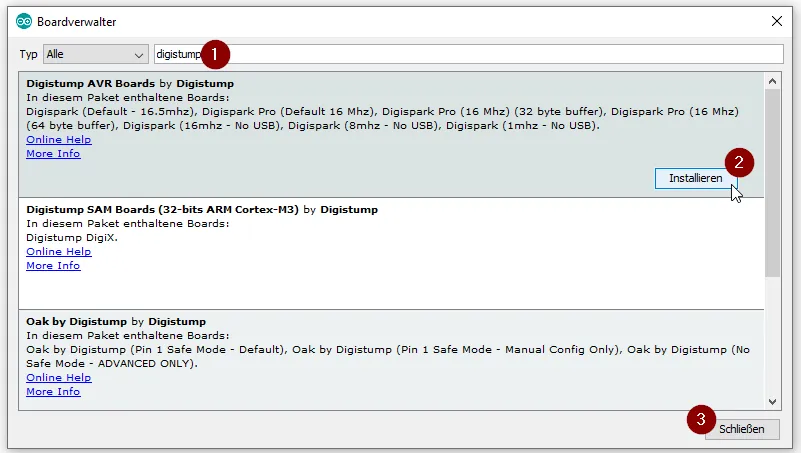Follow More Info link under Digistump SAM Boards
The image size is (801, 453).
click(x=53, y=266)
